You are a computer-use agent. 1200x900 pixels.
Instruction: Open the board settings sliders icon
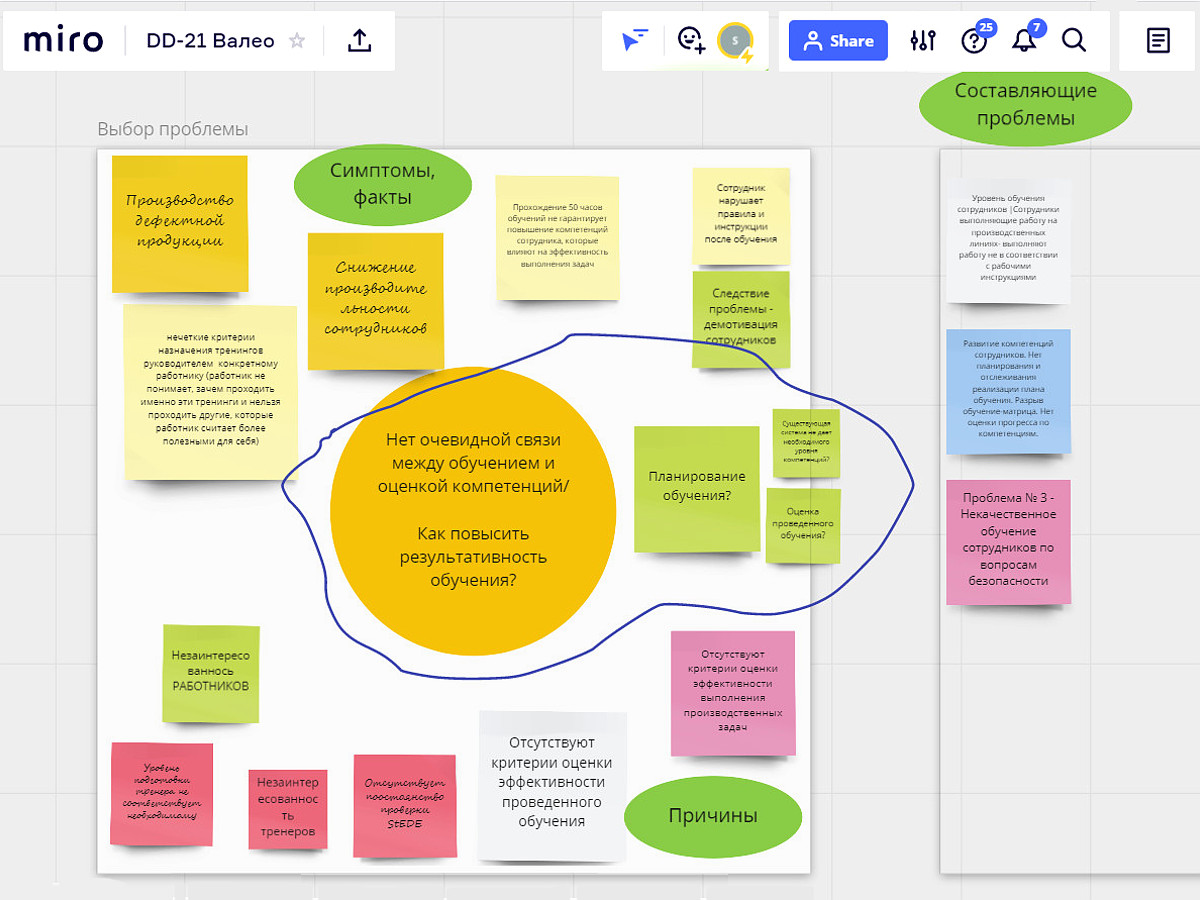923,41
